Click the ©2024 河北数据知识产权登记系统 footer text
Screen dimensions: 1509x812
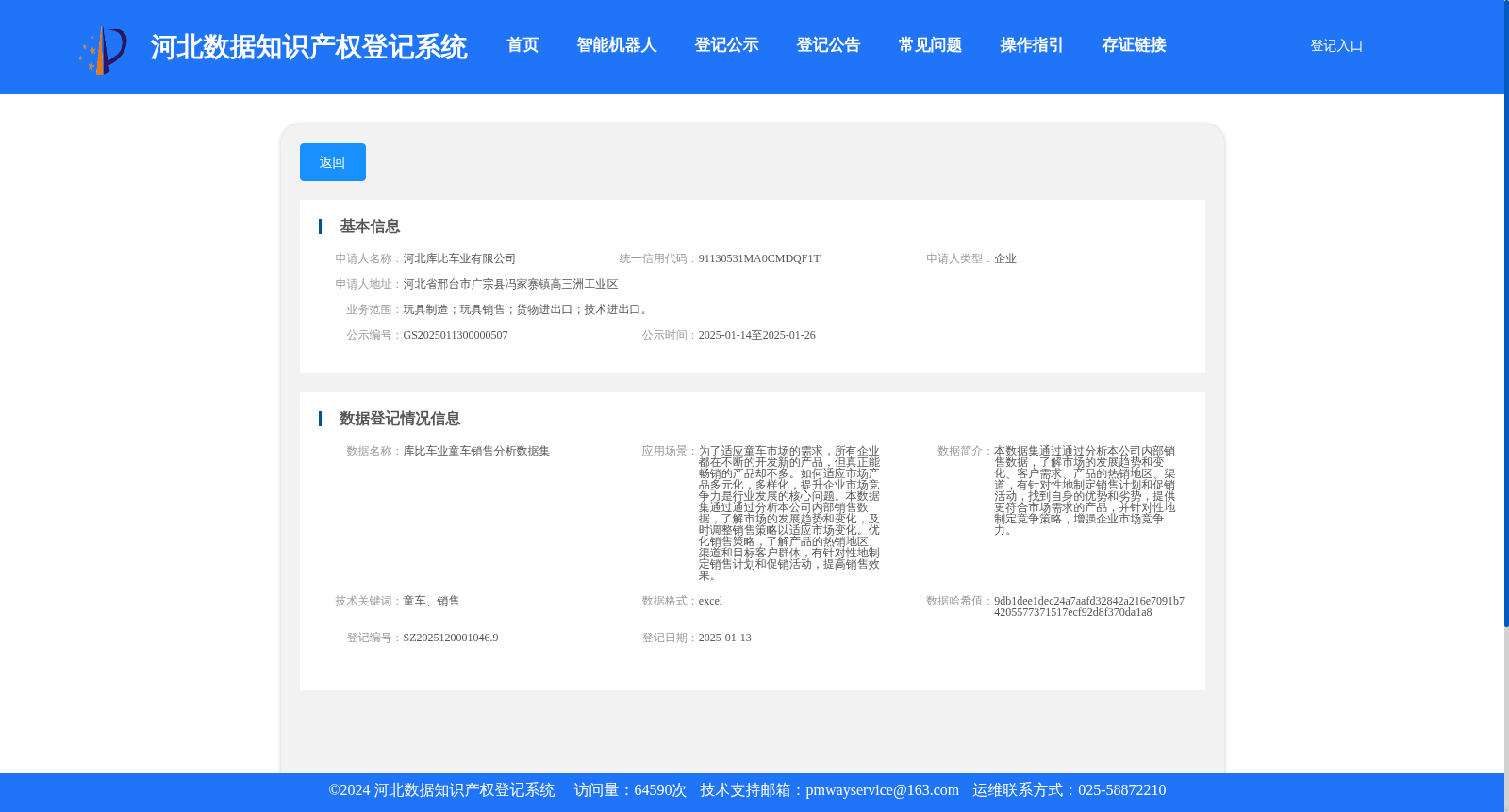point(441,790)
